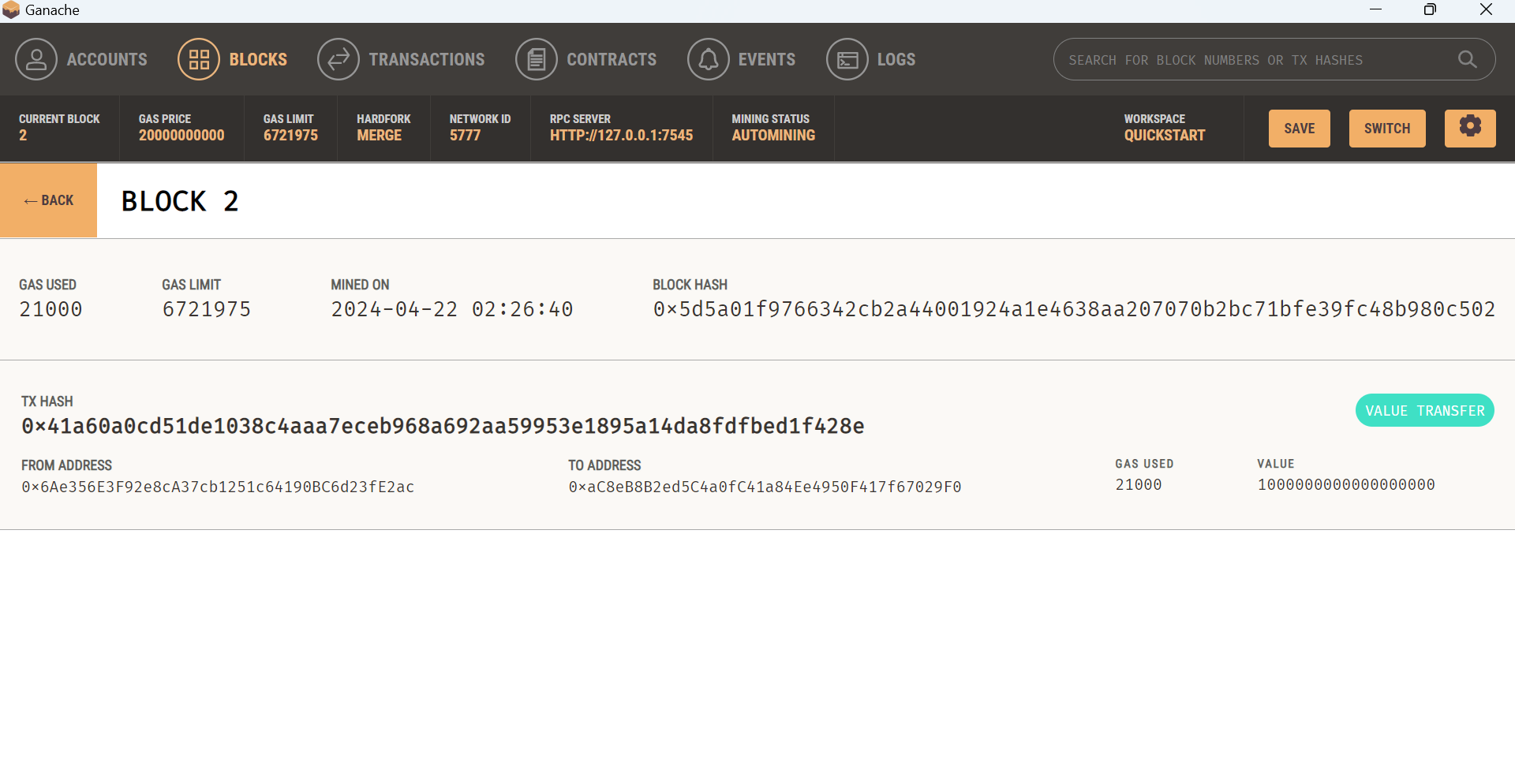Screen dimensions: 1515x784
Task: Click the AUTOMINING mining status
Action: pos(773,135)
